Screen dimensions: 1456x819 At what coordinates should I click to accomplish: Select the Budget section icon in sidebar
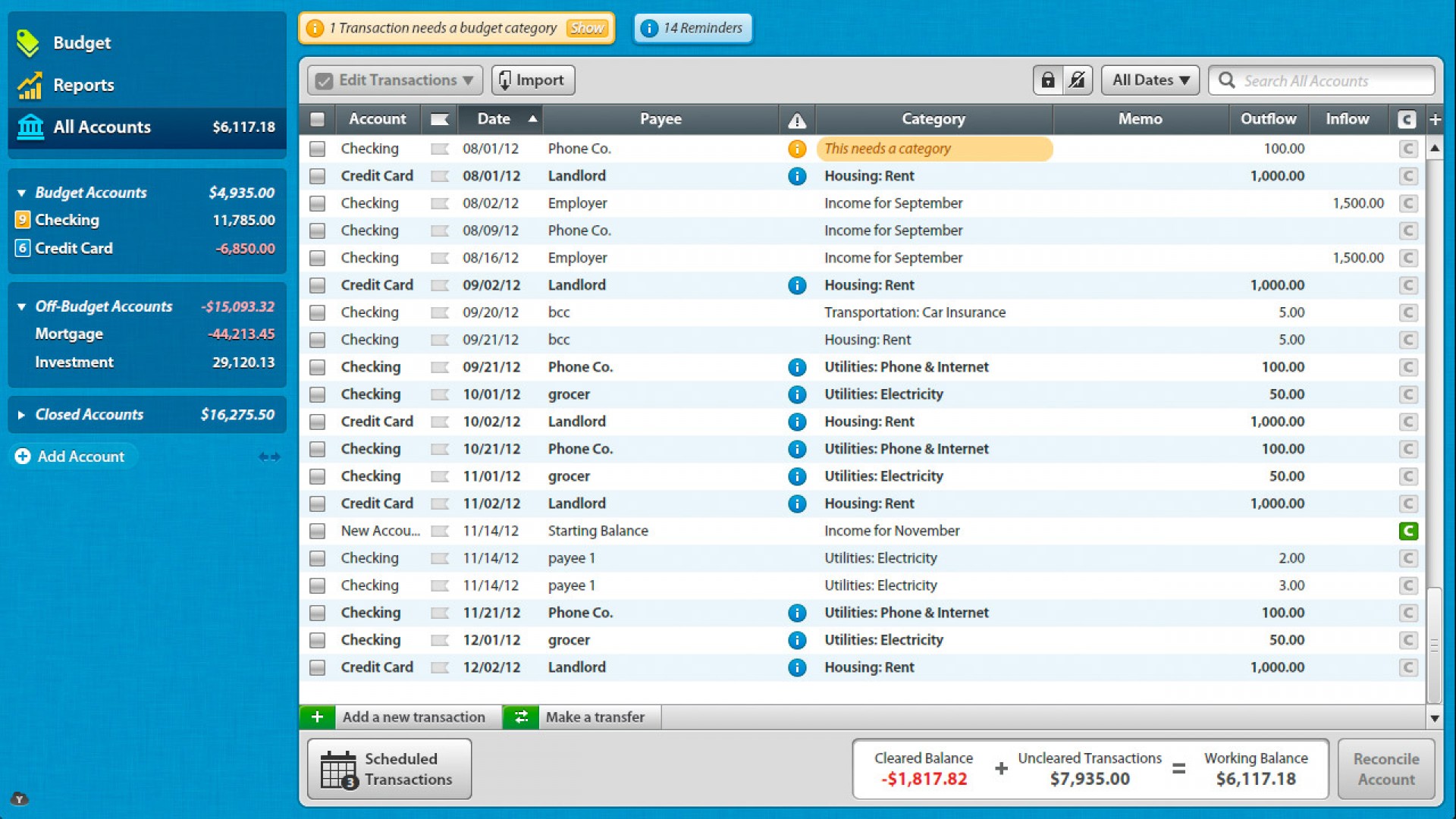click(27, 43)
